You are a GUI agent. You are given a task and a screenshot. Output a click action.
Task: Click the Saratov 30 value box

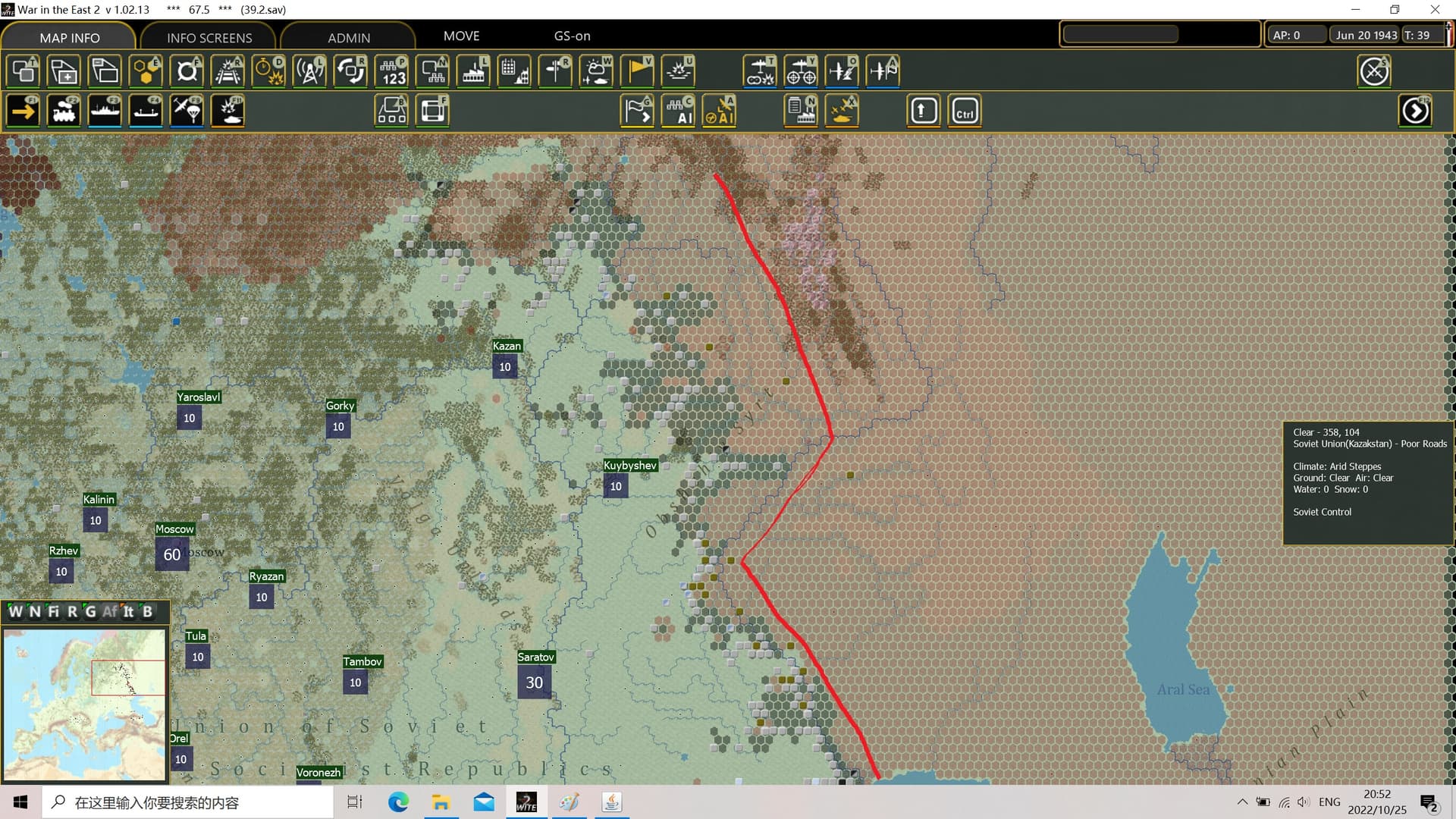pyautogui.click(x=535, y=682)
